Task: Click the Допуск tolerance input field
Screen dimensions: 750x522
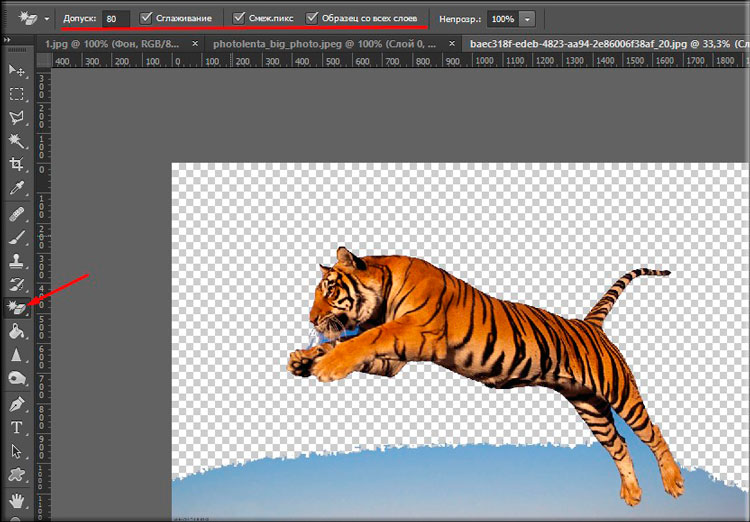Action: (116, 19)
